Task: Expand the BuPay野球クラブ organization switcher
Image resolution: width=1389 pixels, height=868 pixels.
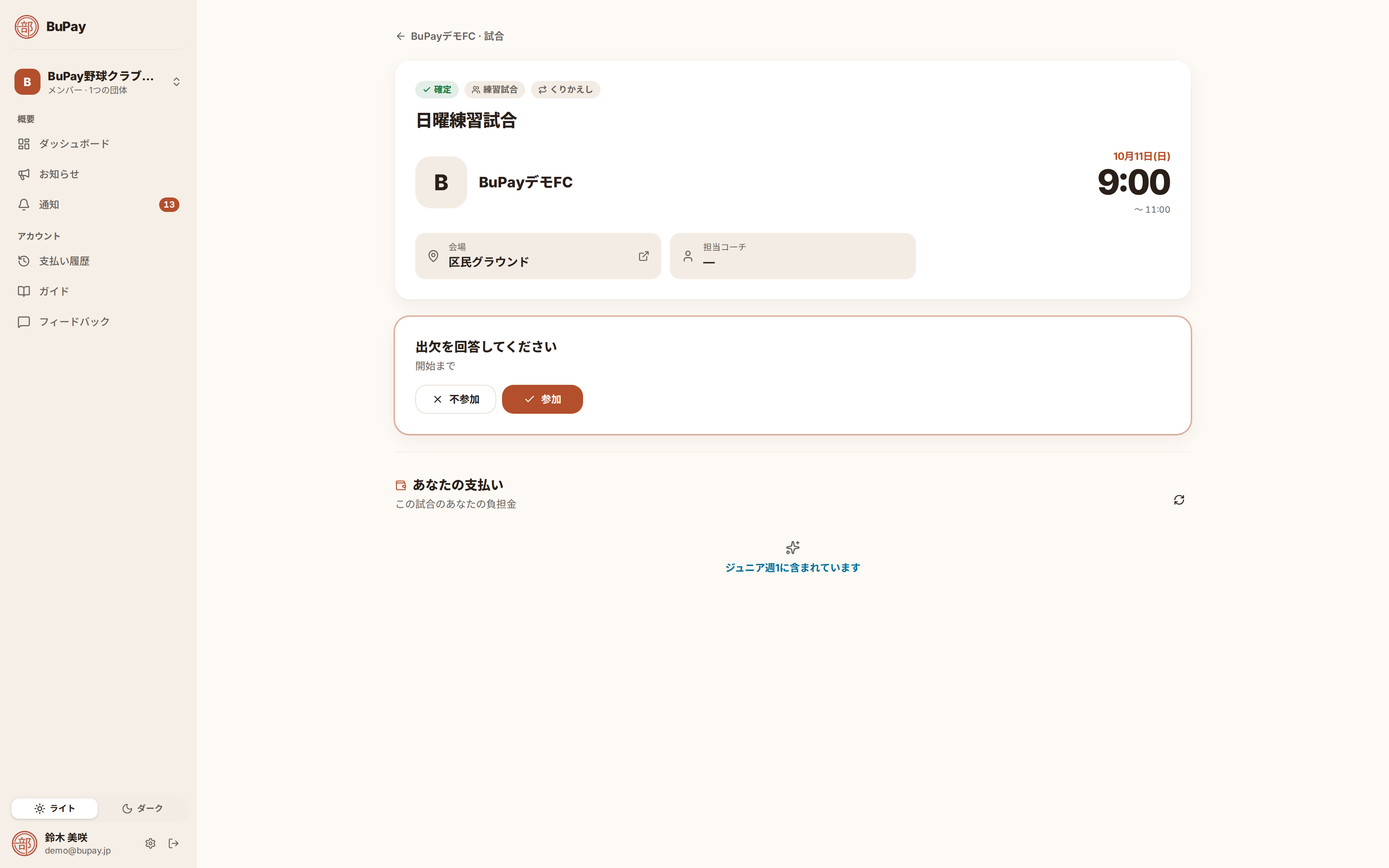Action: (98, 81)
